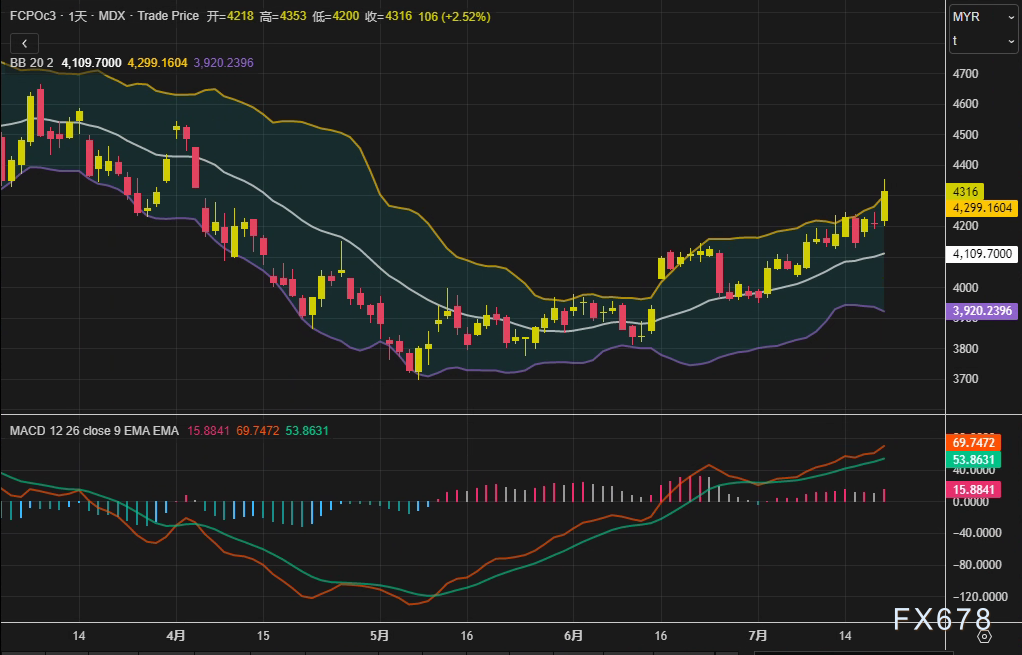Image resolution: width=1022 pixels, height=655 pixels.
Task: Click the purple 3,920.2396 lower band tag
Action: click(983, 312)
